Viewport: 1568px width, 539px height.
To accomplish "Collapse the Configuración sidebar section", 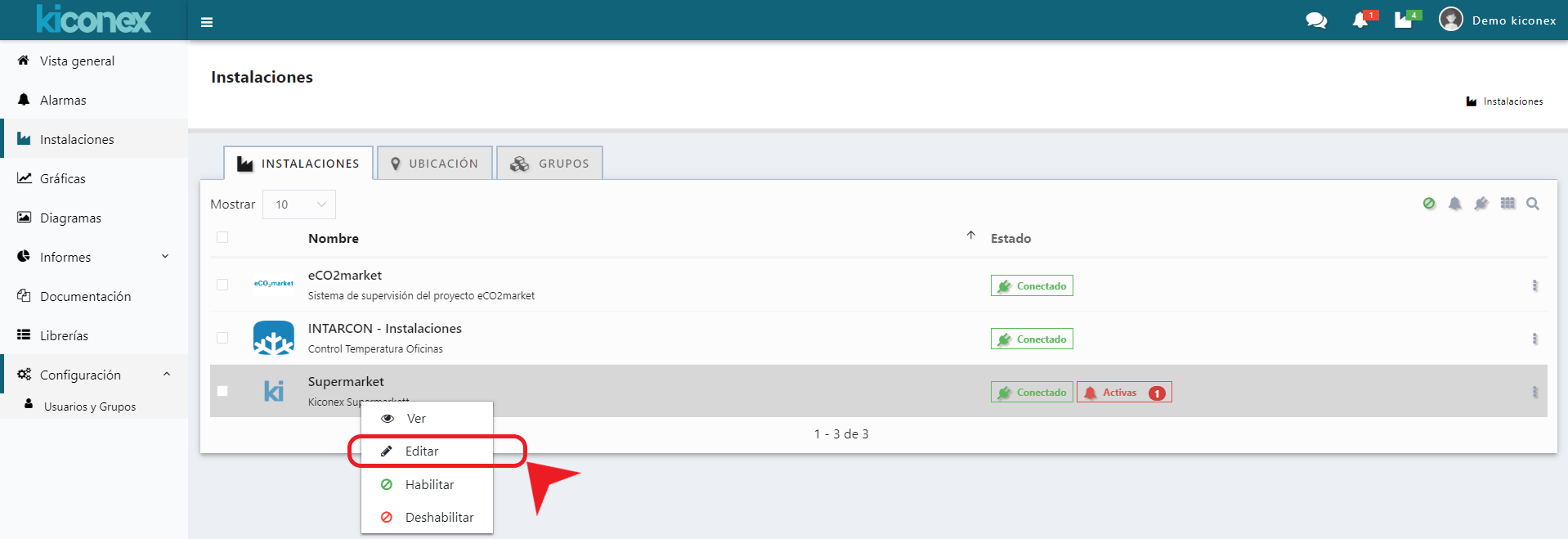I will (94, 375).
